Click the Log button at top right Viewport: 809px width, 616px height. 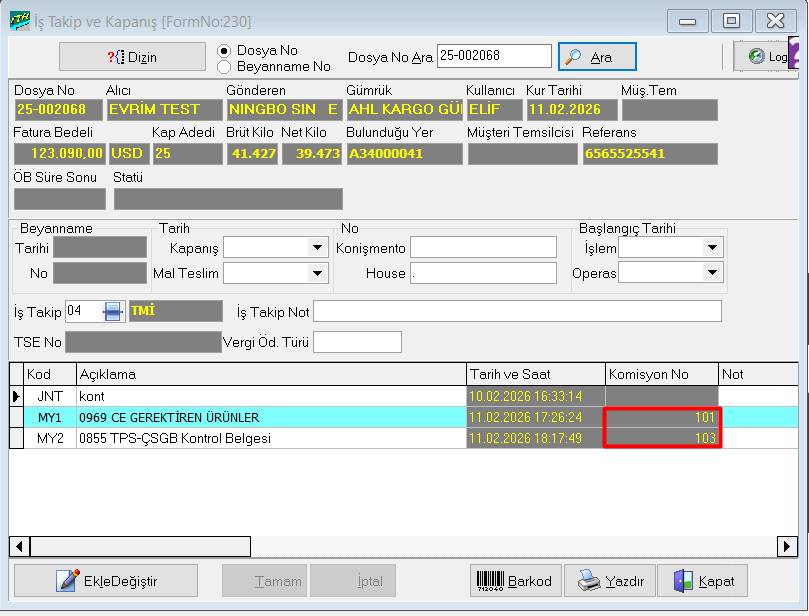pyautogui.click(x=768, y=57)
